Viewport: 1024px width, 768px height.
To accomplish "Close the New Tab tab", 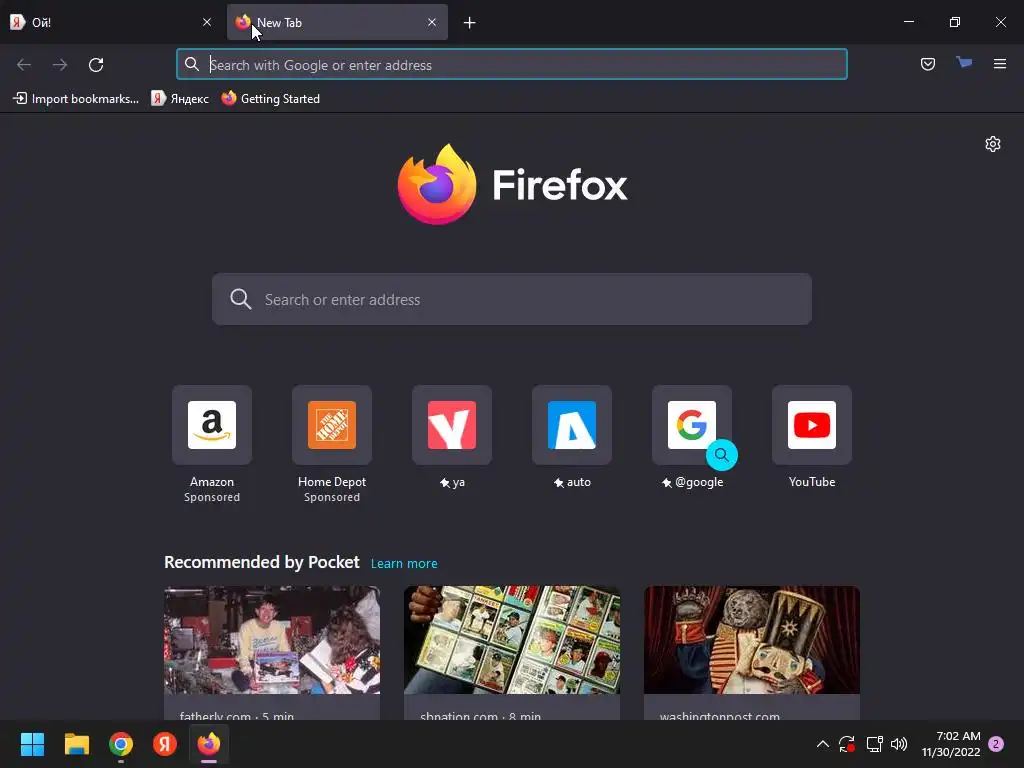I will tap(432, 22).
